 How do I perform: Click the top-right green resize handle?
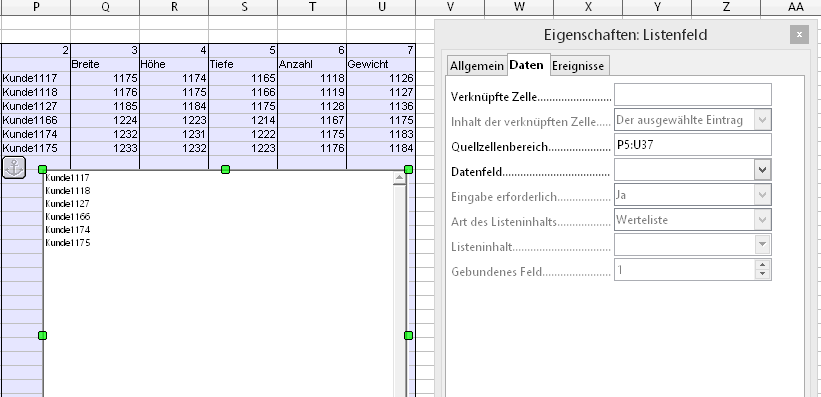pyautogui.click(x=408, y=169)
